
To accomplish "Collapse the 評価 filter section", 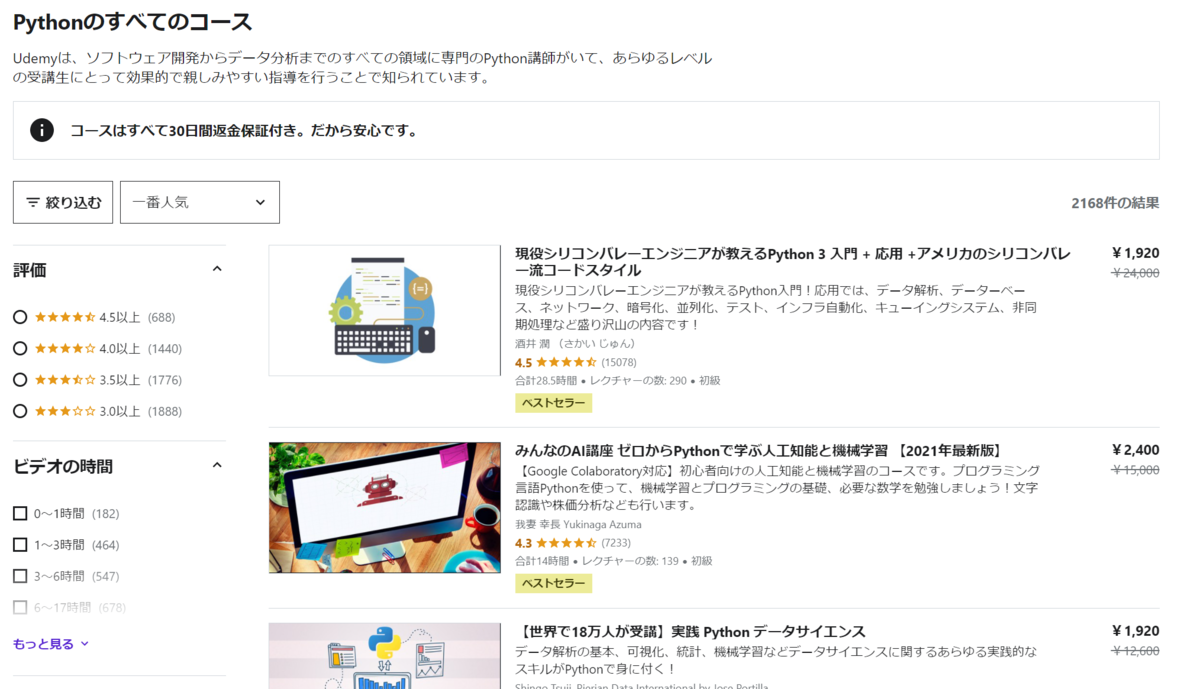I will click(217, 269).
